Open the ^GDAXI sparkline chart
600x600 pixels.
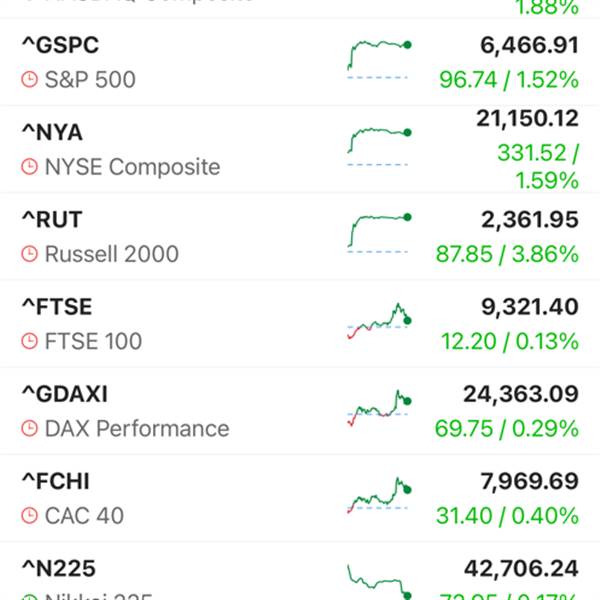click(x=379, y=408)
